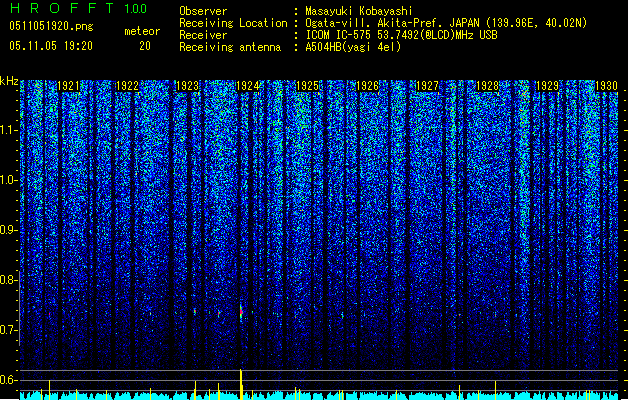Click the 1921 time marker
The width and height of the screenshot is (629, 400).
tap(68, 86)
